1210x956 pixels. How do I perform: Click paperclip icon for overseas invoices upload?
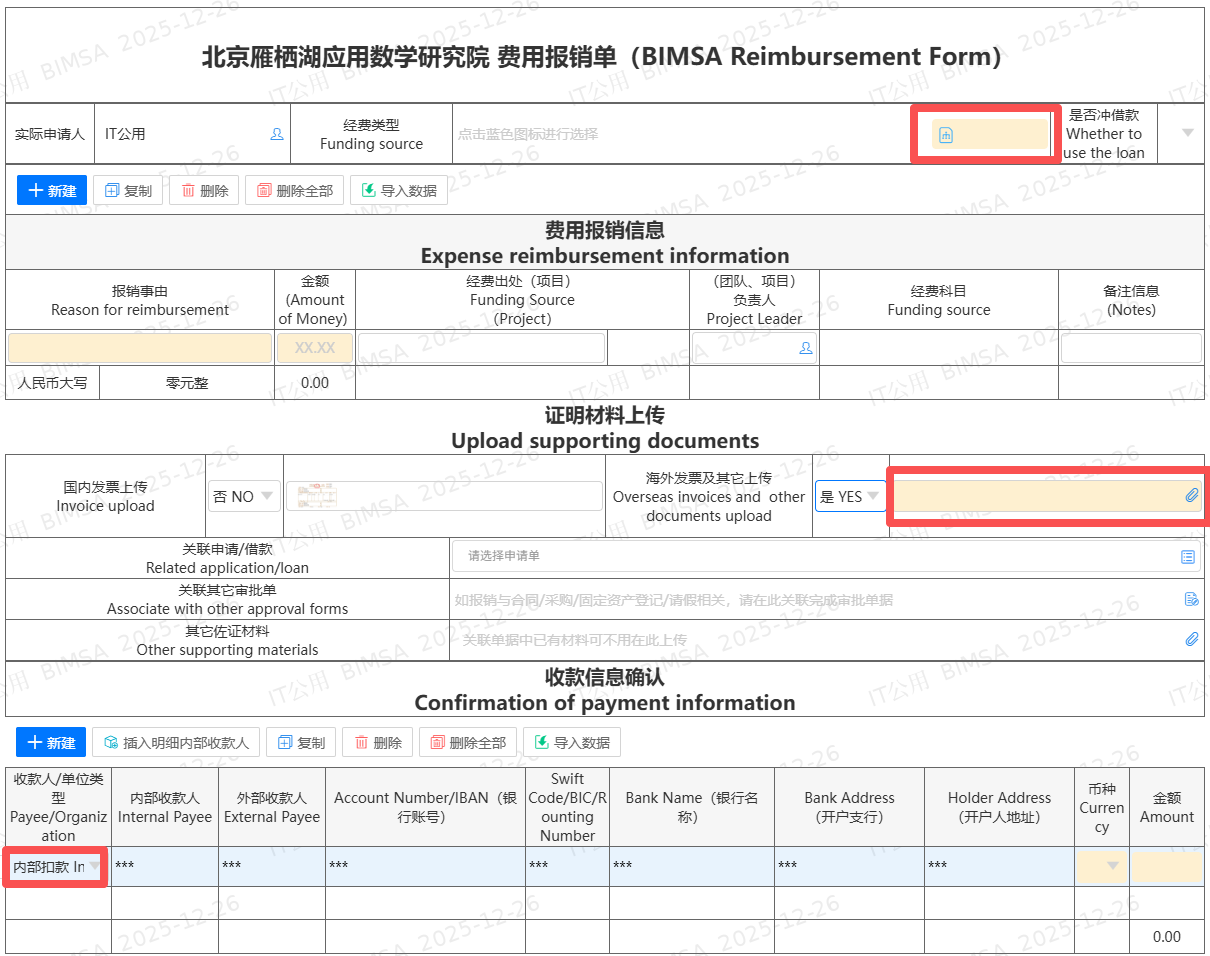(x=1191, y=496)
